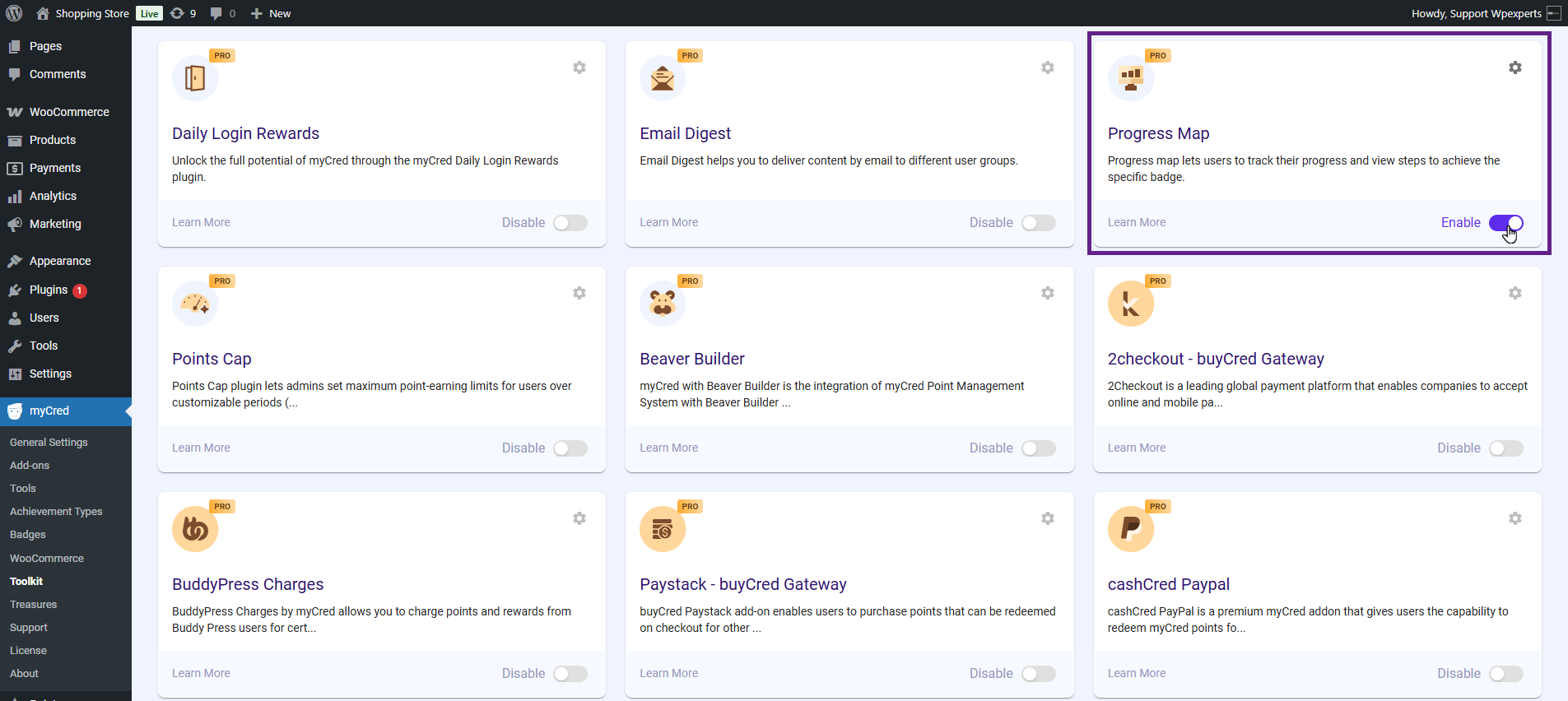The width and height of the screenshot is (1568, 701).
Task: Open Progress Map settings gear
Action: [1514, 67]
